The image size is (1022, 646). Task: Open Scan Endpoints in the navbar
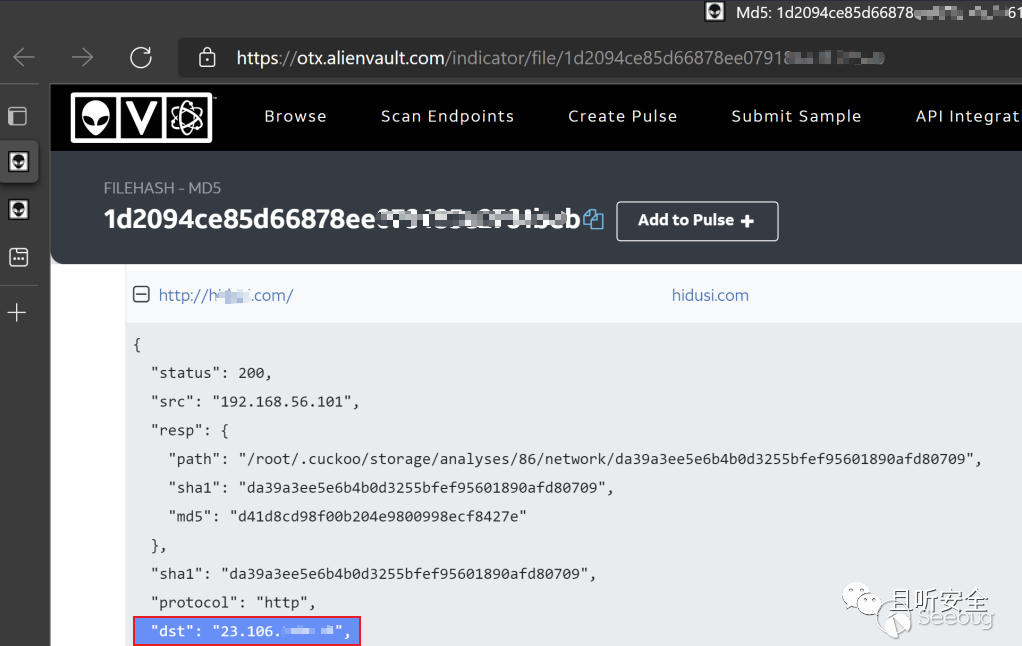(x=447, y=117)
